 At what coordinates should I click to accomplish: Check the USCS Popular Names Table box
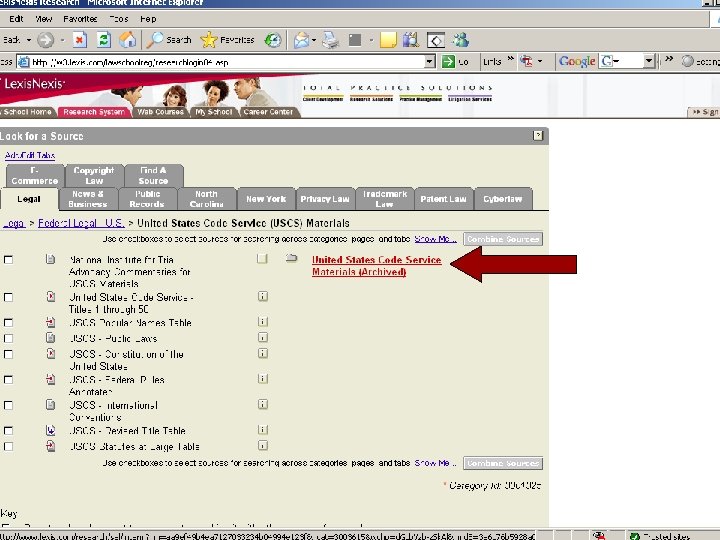click(x=8, y=323)
